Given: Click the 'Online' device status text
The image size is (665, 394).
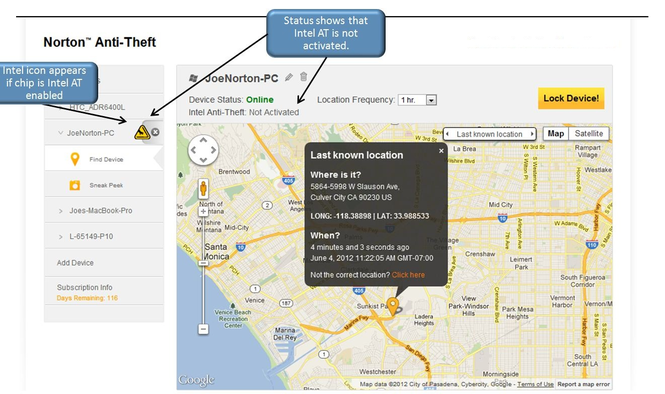Looking at the screenshot, I should point(260,100).
